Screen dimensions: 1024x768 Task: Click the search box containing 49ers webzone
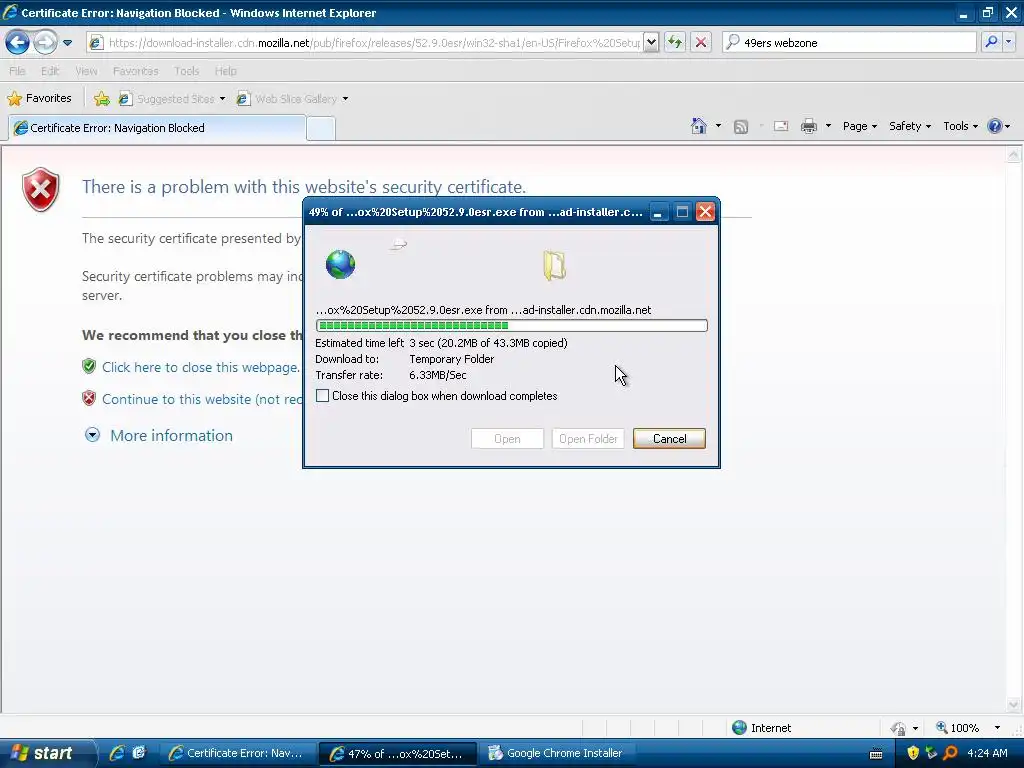click(x=849, y=43)
